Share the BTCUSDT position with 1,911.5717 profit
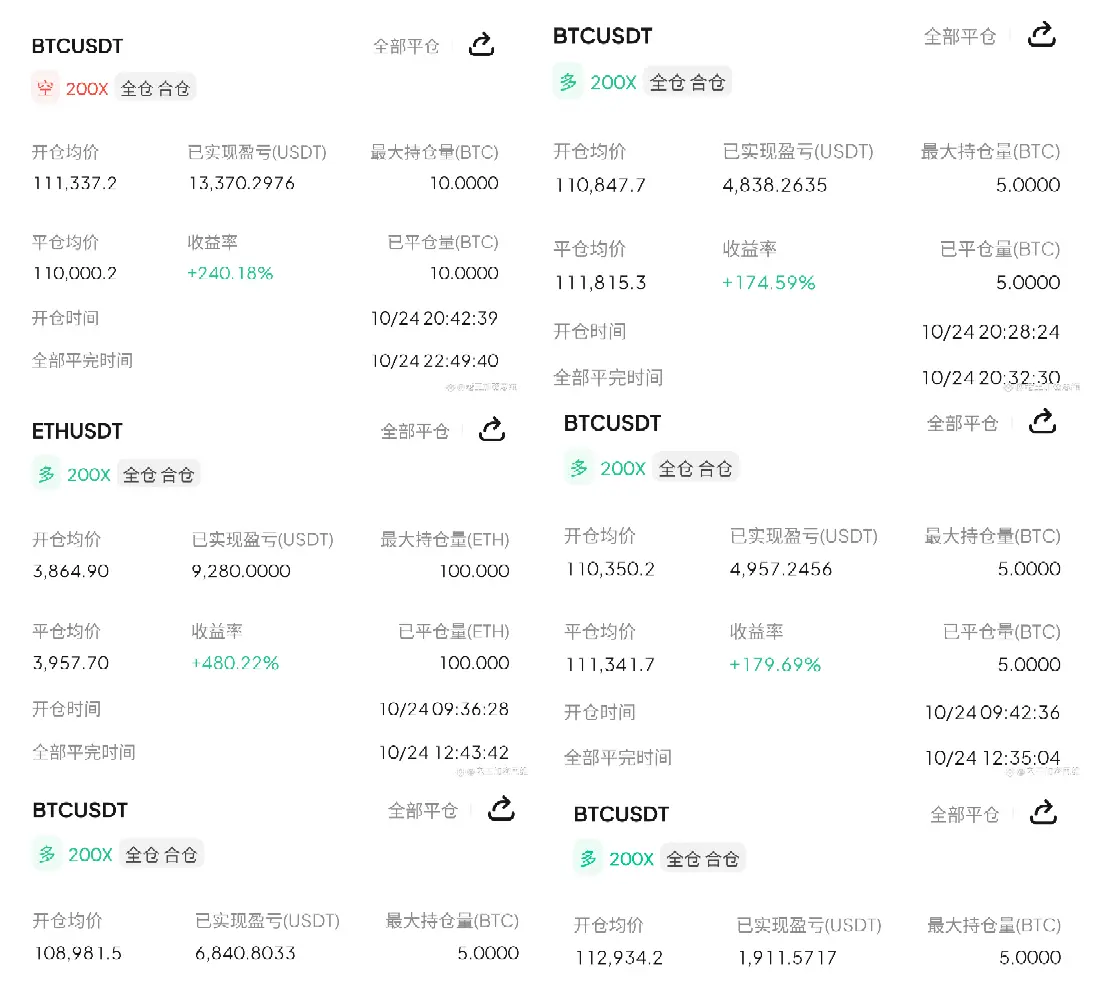The height and width of the screenshot is (994, 1093). point(1044,812)
